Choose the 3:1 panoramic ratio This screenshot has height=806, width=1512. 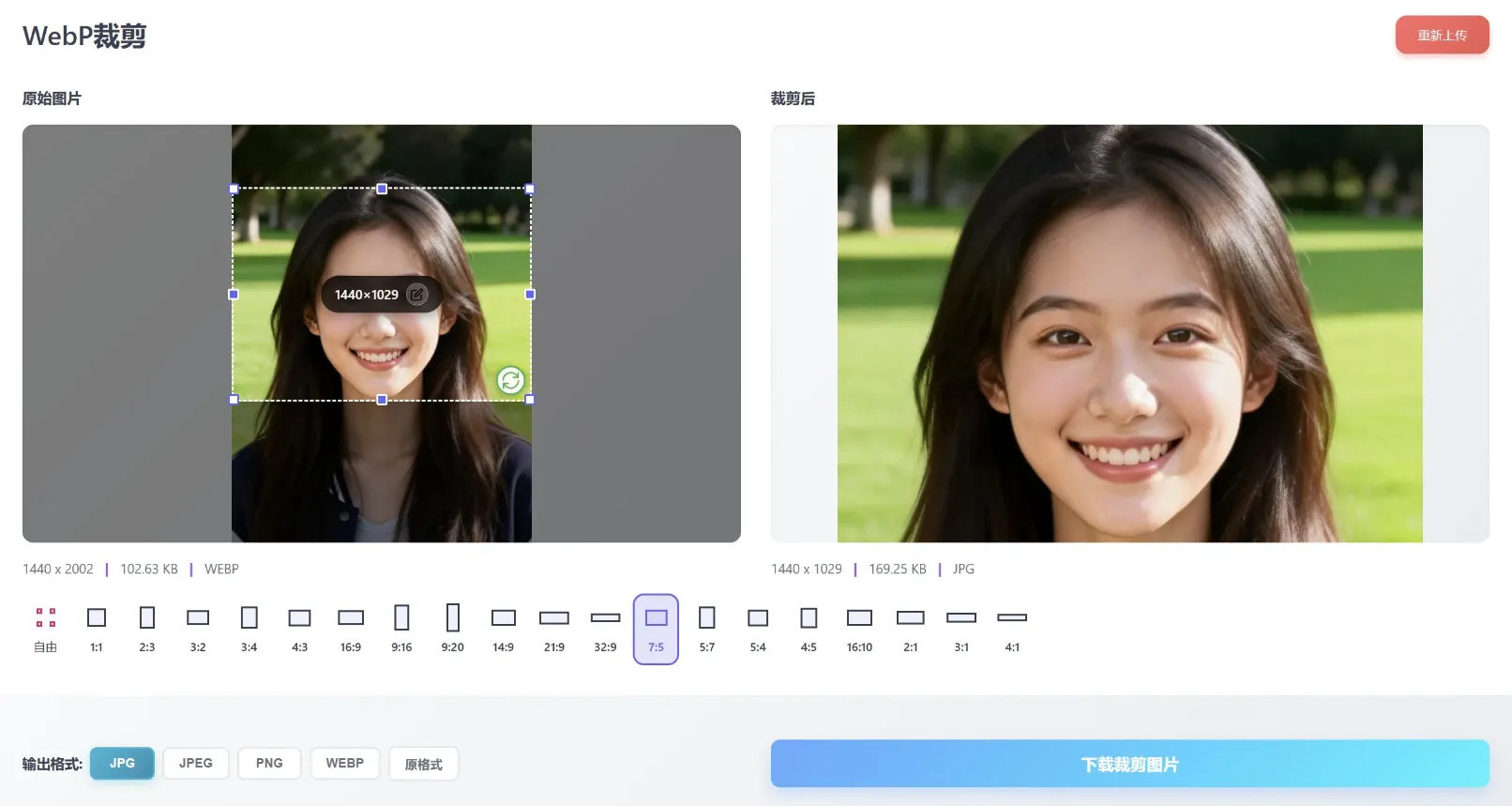961,629
